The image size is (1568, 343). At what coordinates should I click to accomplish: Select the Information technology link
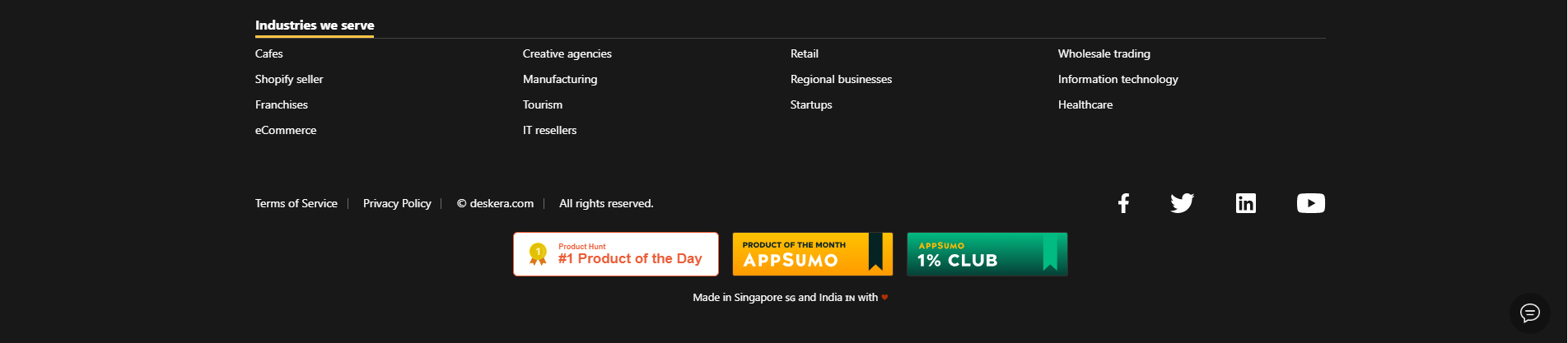pyautogui.click(x=1118, y=79)
